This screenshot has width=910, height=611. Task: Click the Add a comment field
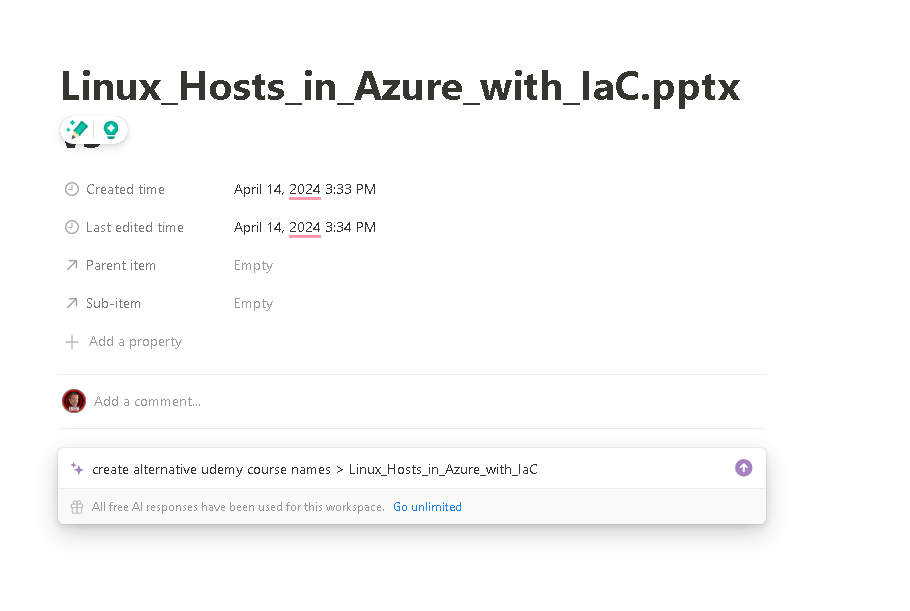tap(147, 402)
